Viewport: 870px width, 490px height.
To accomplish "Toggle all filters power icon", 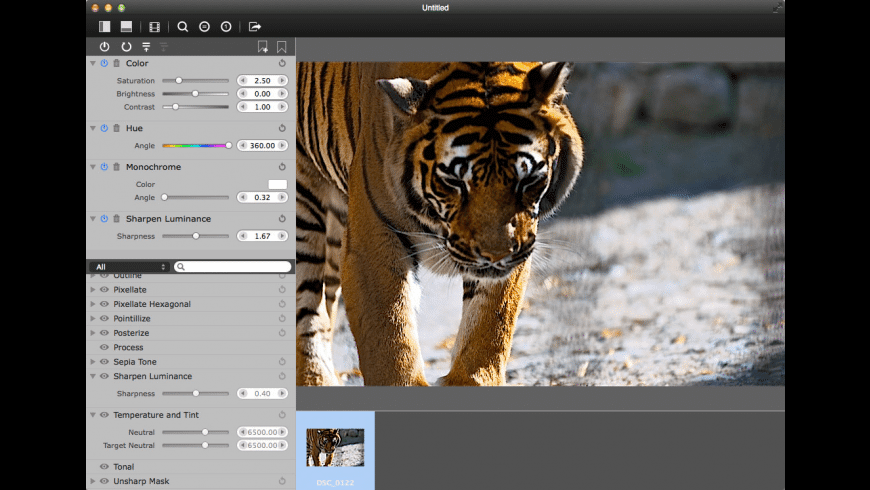I will pyautogui.click(x=104, y=47).
